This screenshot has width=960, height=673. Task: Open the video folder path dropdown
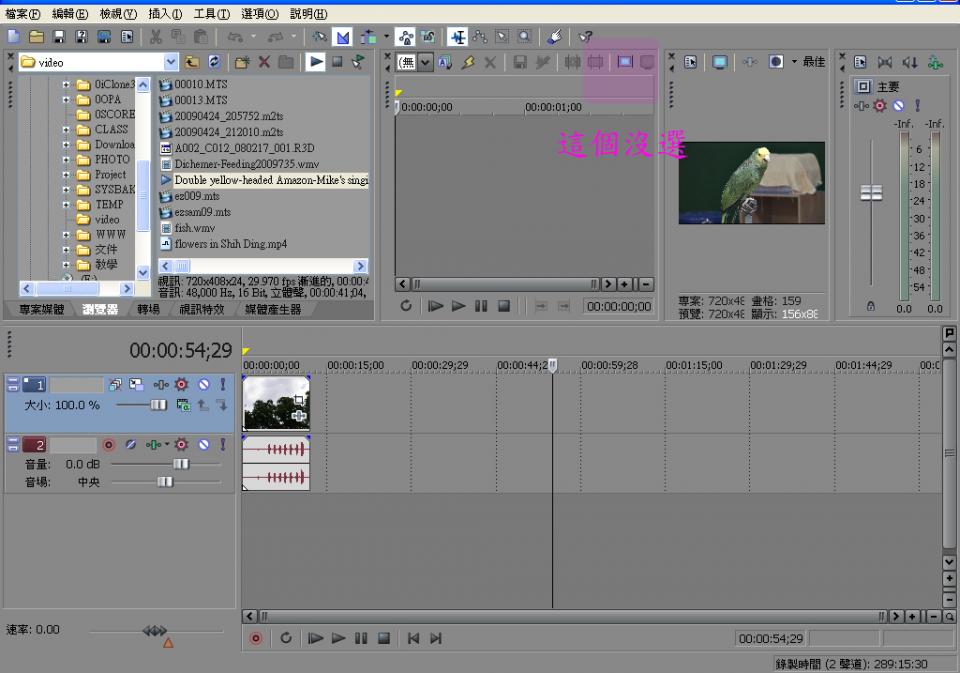(x=171, y=62)
